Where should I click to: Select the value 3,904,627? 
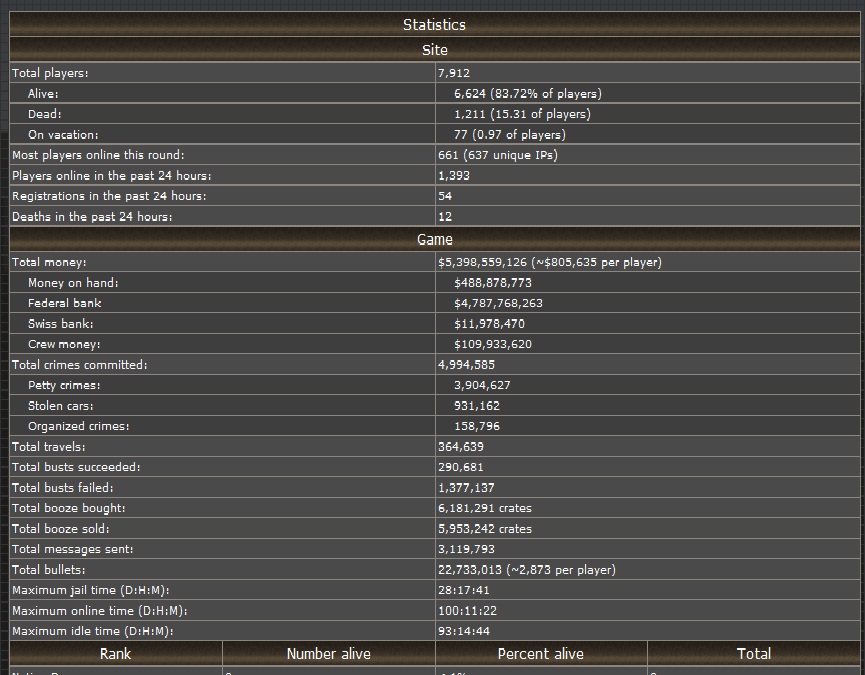(482, 385)
